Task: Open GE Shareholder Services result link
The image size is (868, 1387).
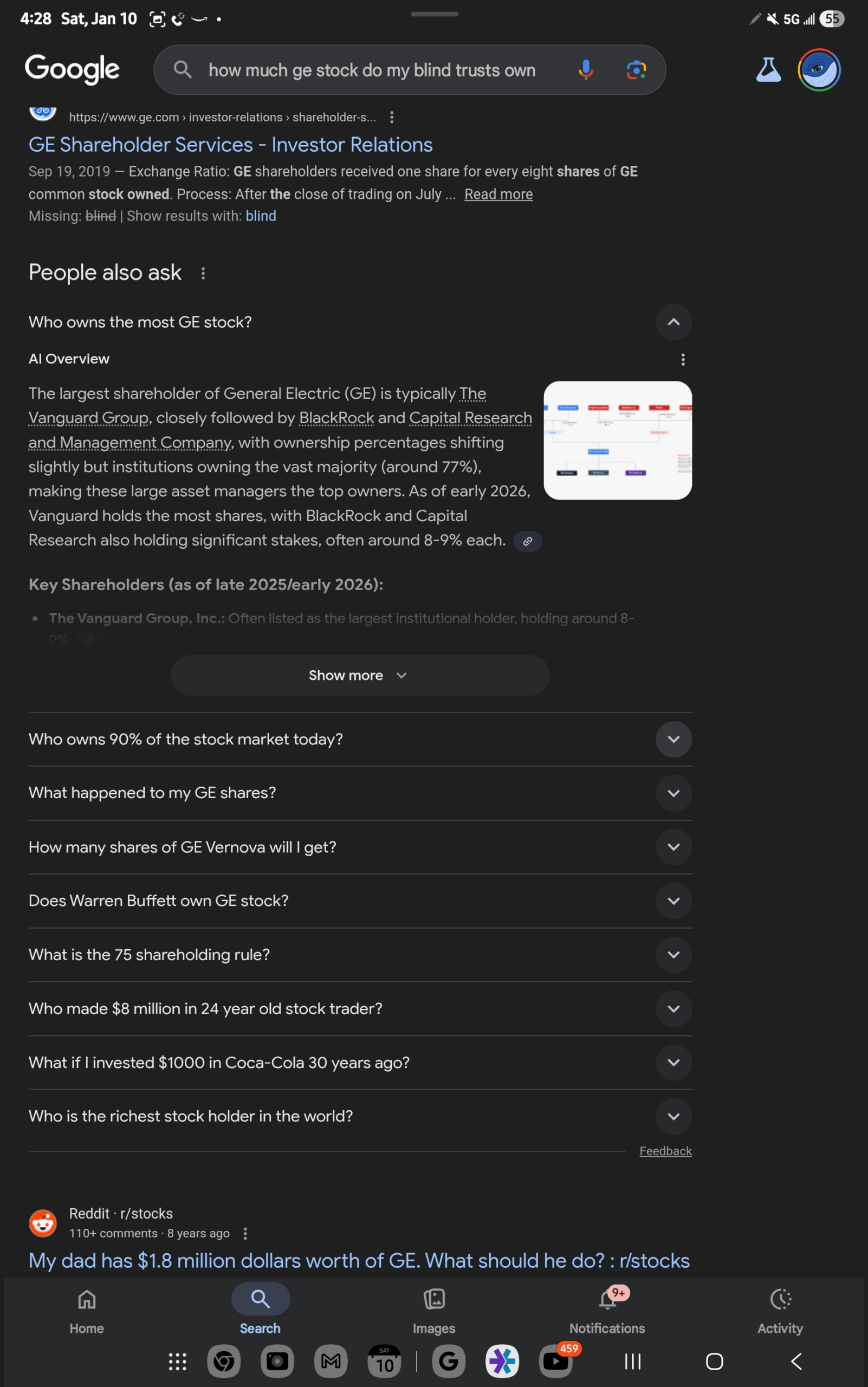Action: click(x=231, y=145)
